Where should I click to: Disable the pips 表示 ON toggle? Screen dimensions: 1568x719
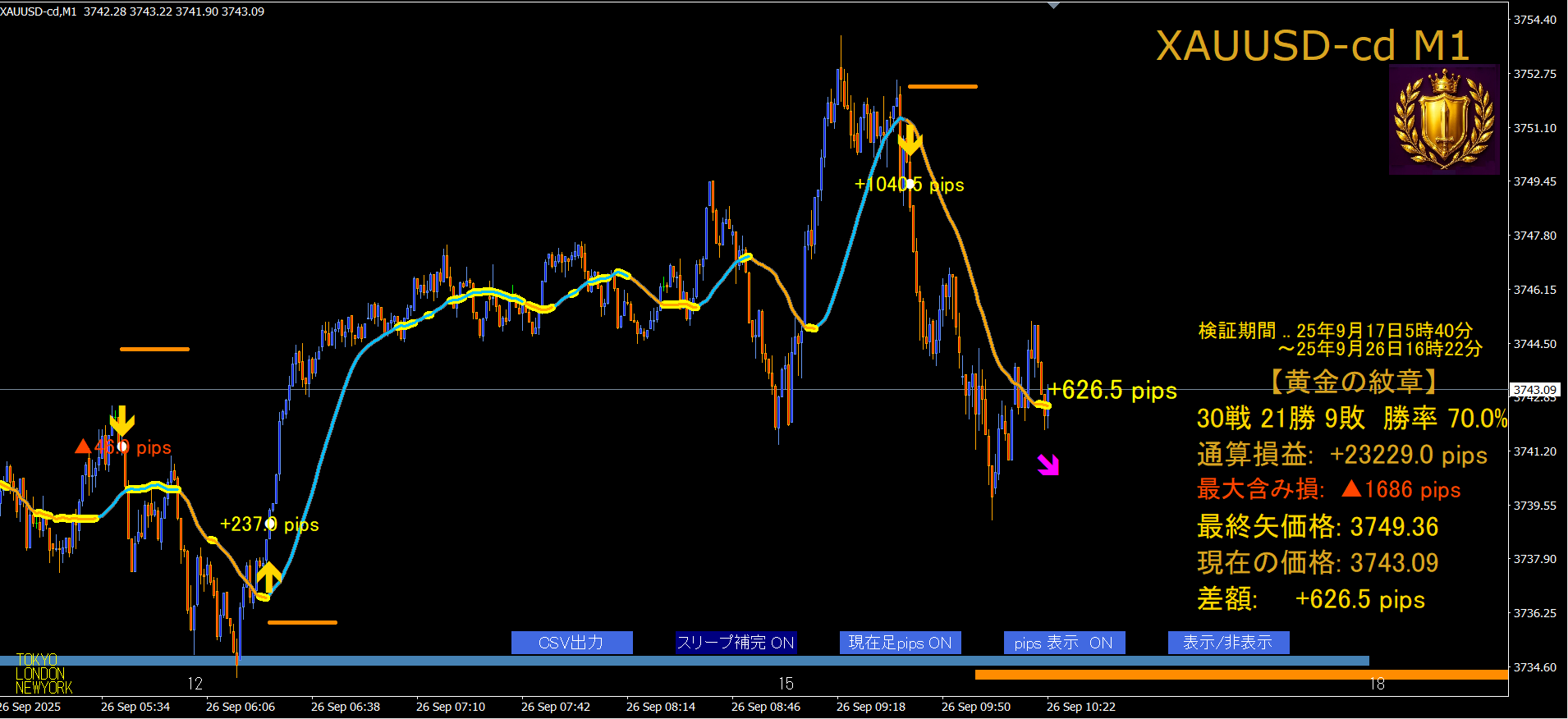point(1064,643)
